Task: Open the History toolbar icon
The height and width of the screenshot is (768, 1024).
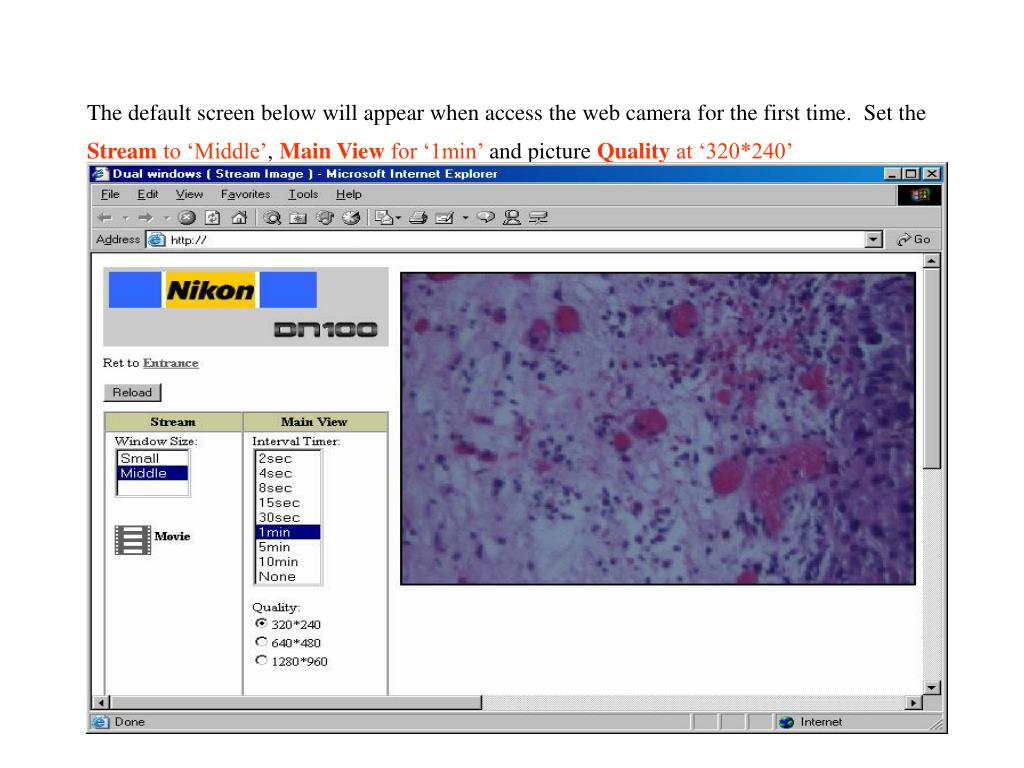Action: click(x=351, y=217)
